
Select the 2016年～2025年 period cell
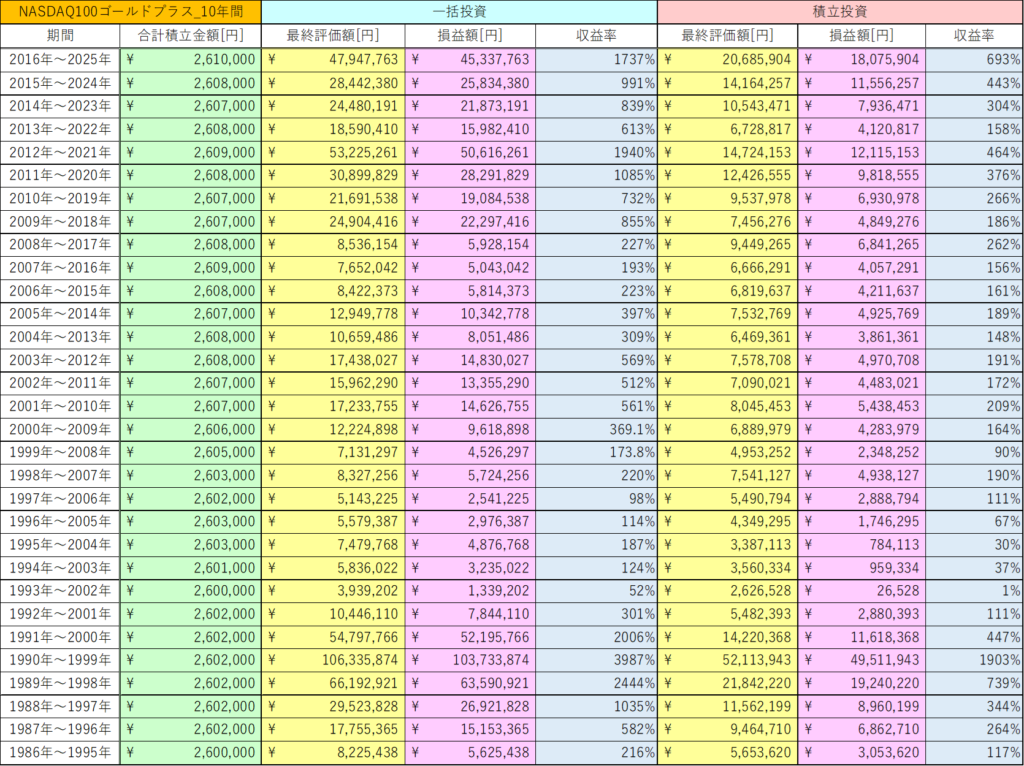coord(60,60)
